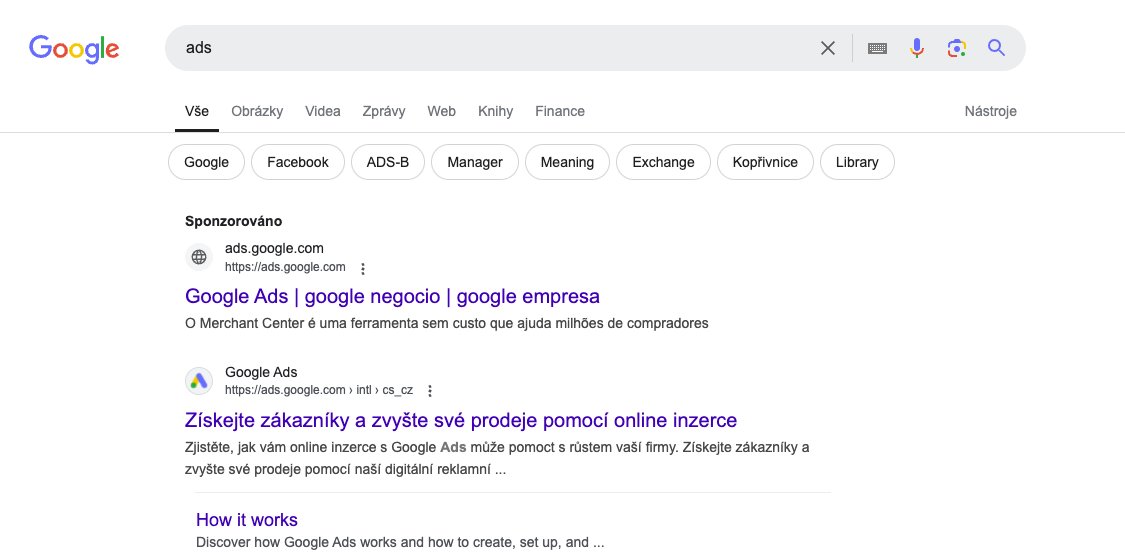Select the Library suggestion chip
This screenshot has height=552, width=1125.
pos(857,162)
